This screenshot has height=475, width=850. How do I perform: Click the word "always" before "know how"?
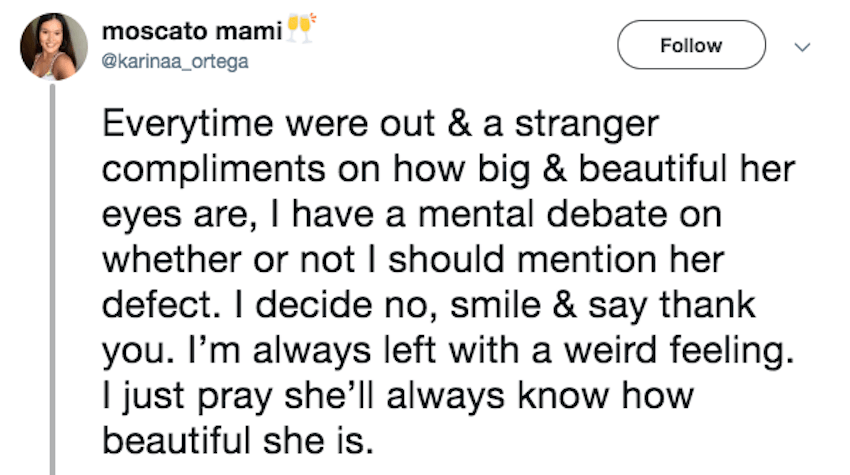pos(446,397)
